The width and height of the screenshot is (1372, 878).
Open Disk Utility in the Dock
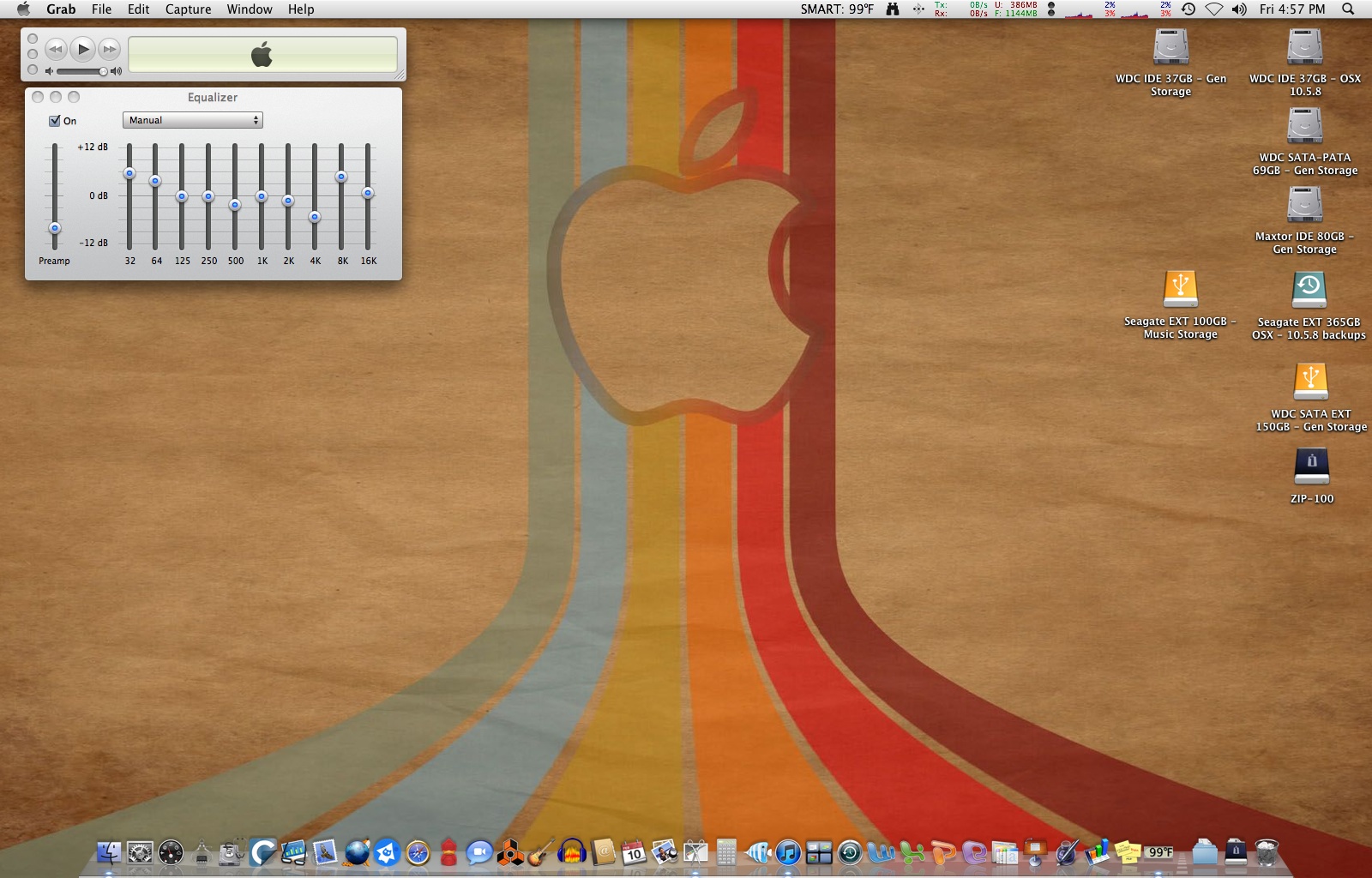point(232,852)
